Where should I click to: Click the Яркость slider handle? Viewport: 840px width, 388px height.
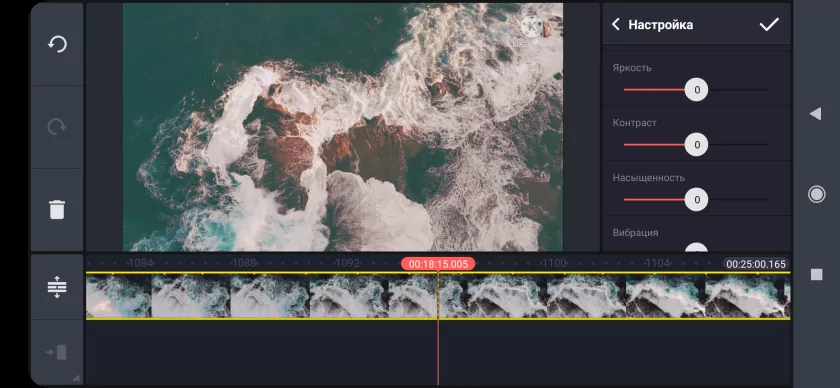696,89
